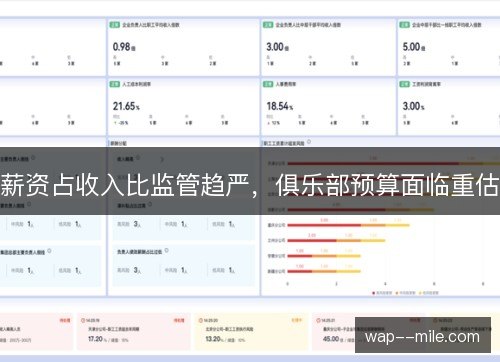Click the info icon next to 负责人绩效薪酬占比过低
The image size is (500, 362).
(166, 251)
